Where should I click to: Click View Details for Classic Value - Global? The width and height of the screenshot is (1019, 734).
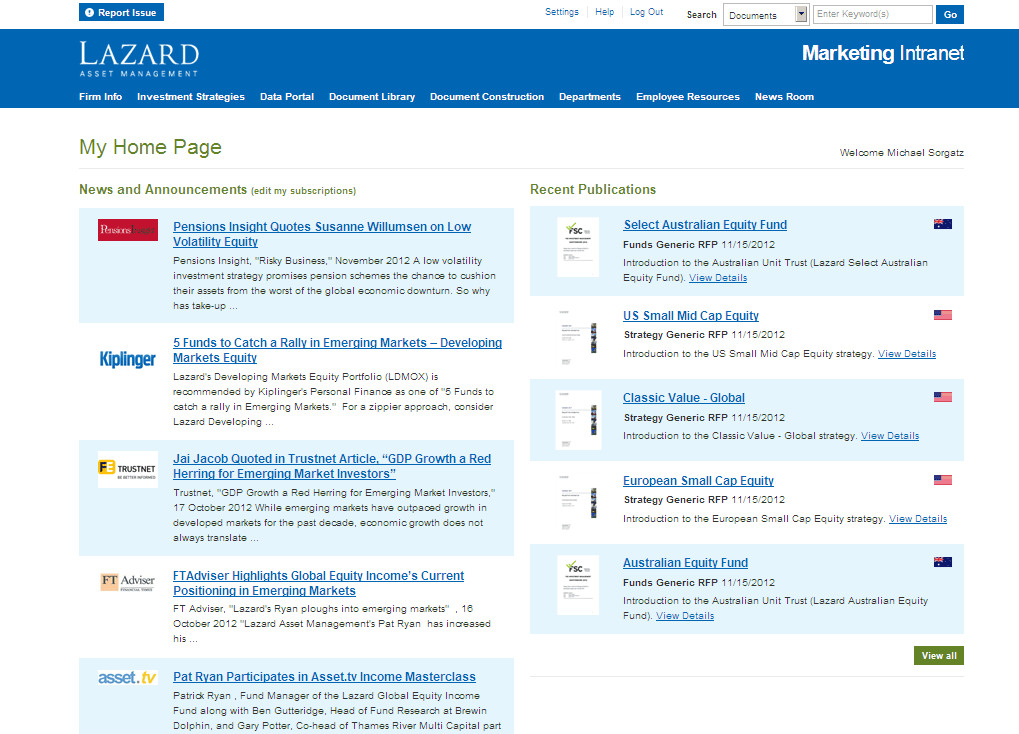pos(890,436)
